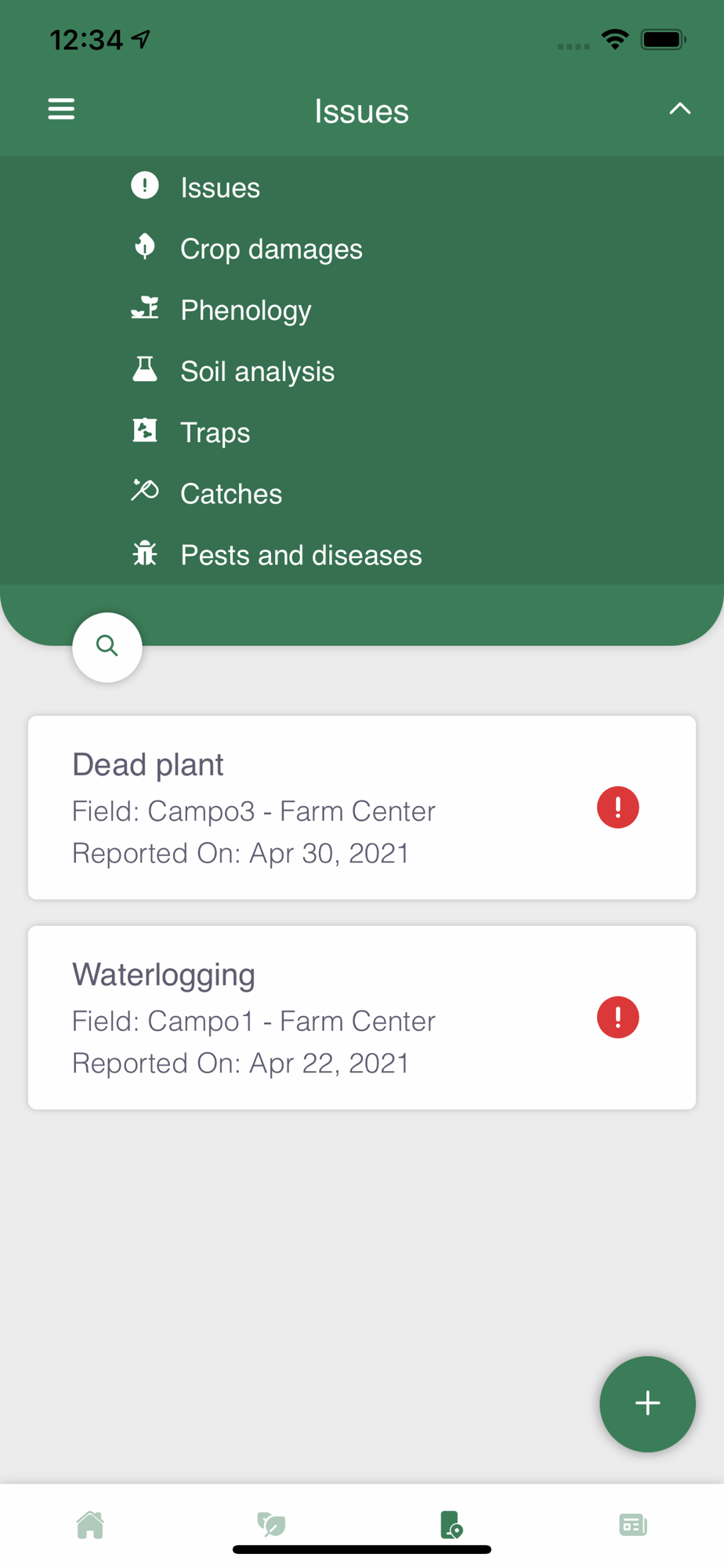Image resolution: width=724 pixels, height=1568 pixels.
Task: Open Catches from the list
Action: pyautogui.click(x=230, y=493)
